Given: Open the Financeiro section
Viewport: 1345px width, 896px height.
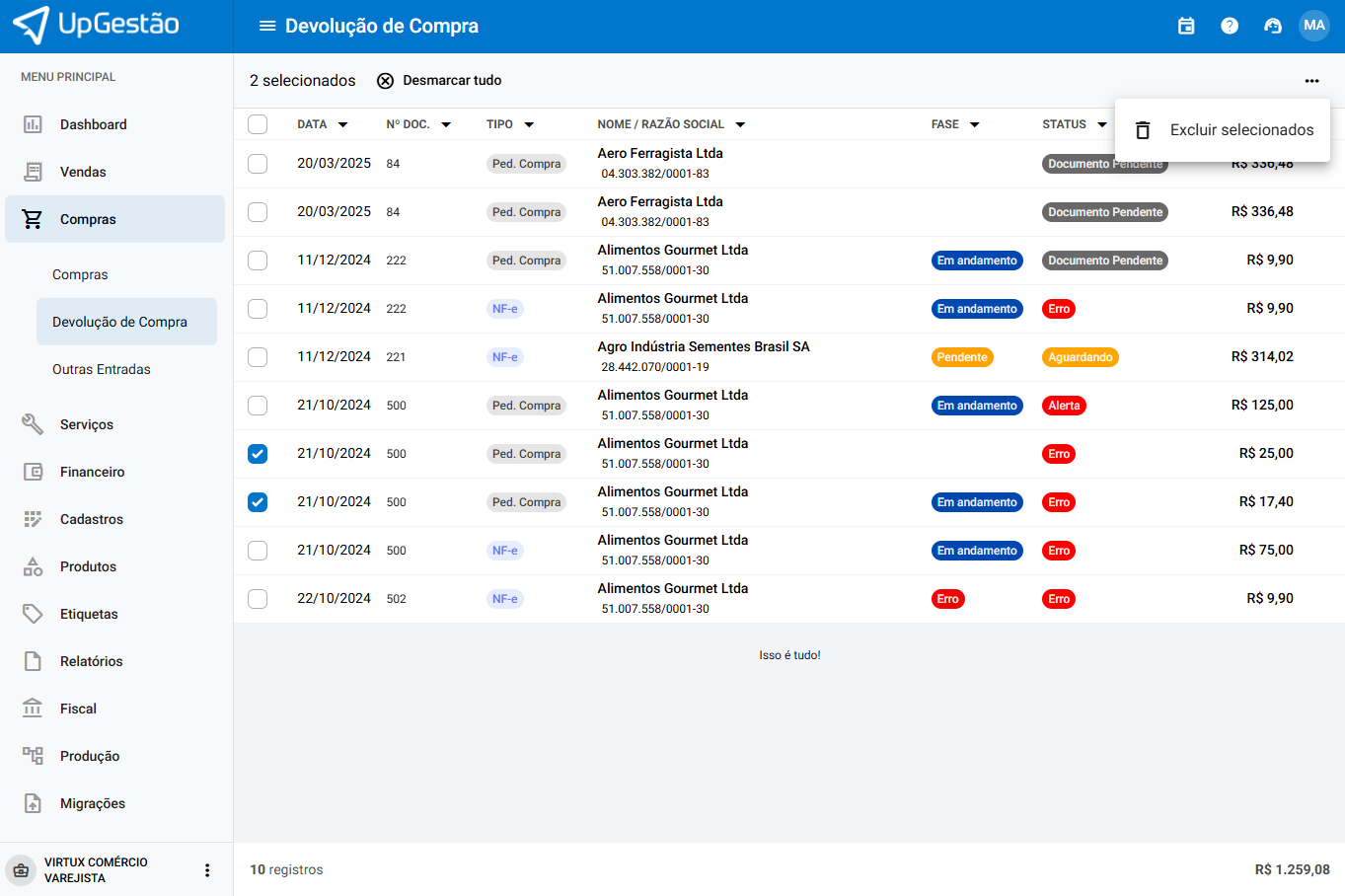Looking at the screenshot, I should click(92, 472).
